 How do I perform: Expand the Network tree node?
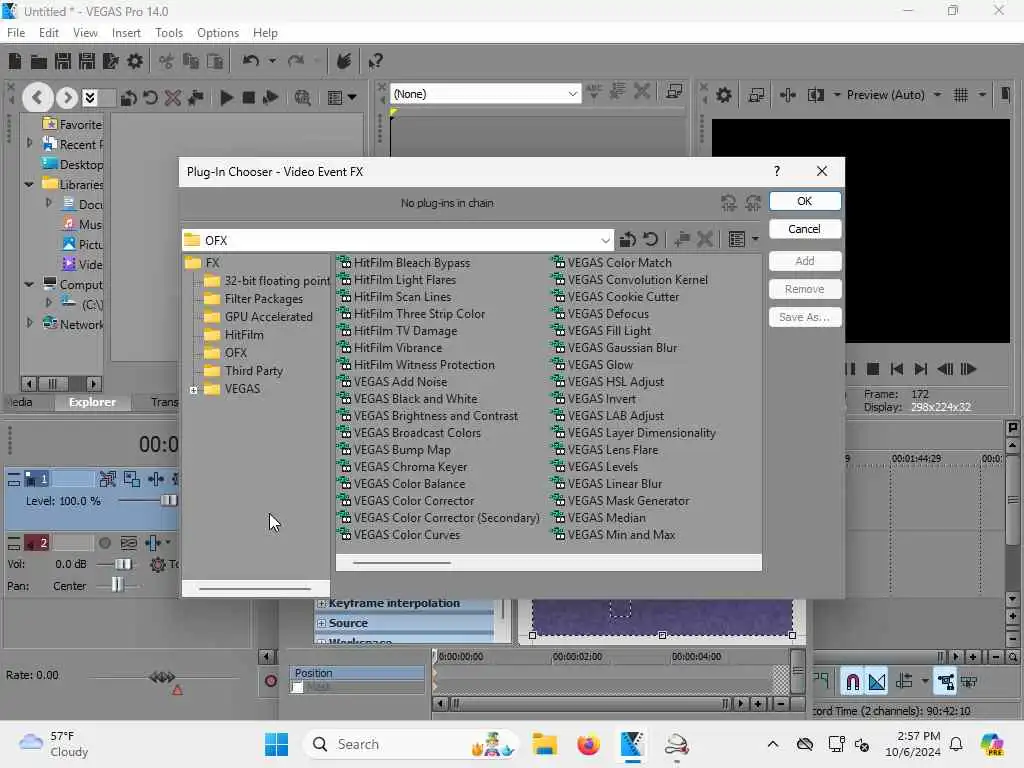tap(29, 323)
